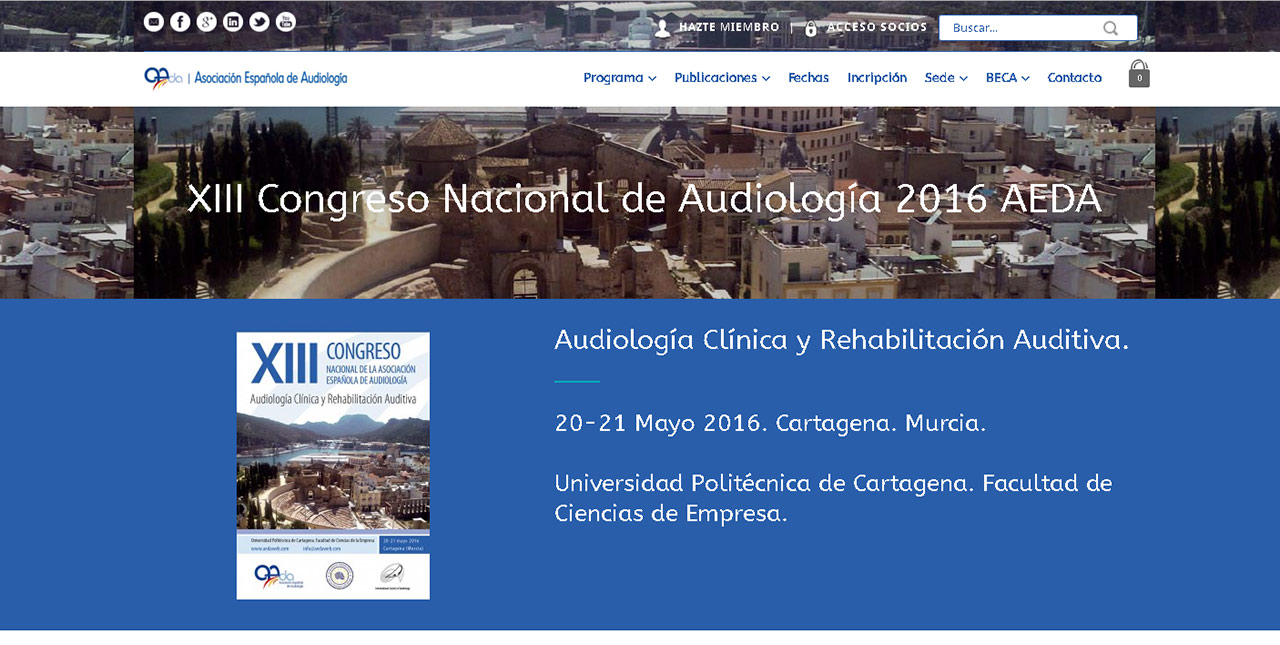
Task: Open the shopping bag cart icon
Action: 1139,75
